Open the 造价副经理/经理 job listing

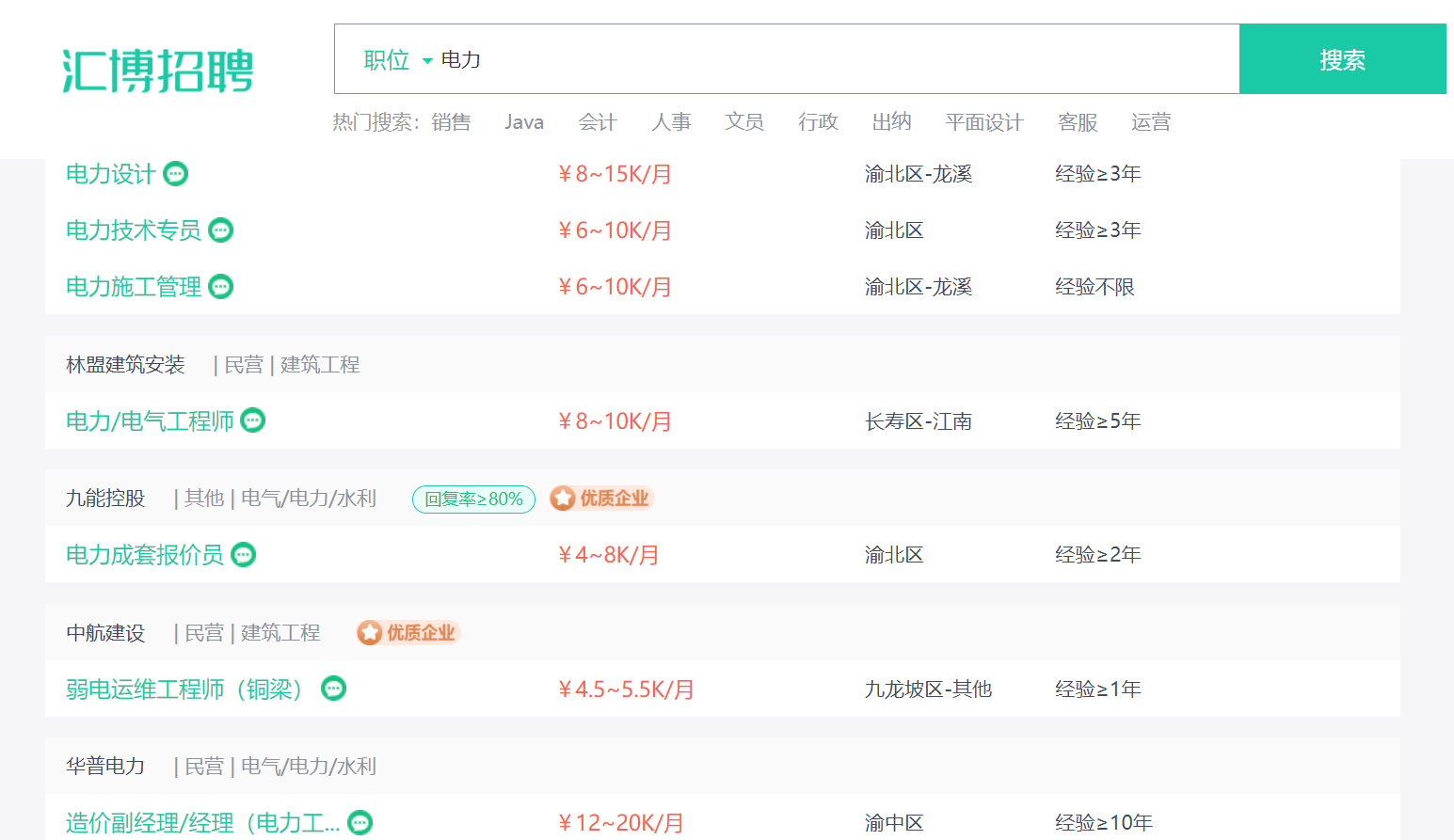203,823
